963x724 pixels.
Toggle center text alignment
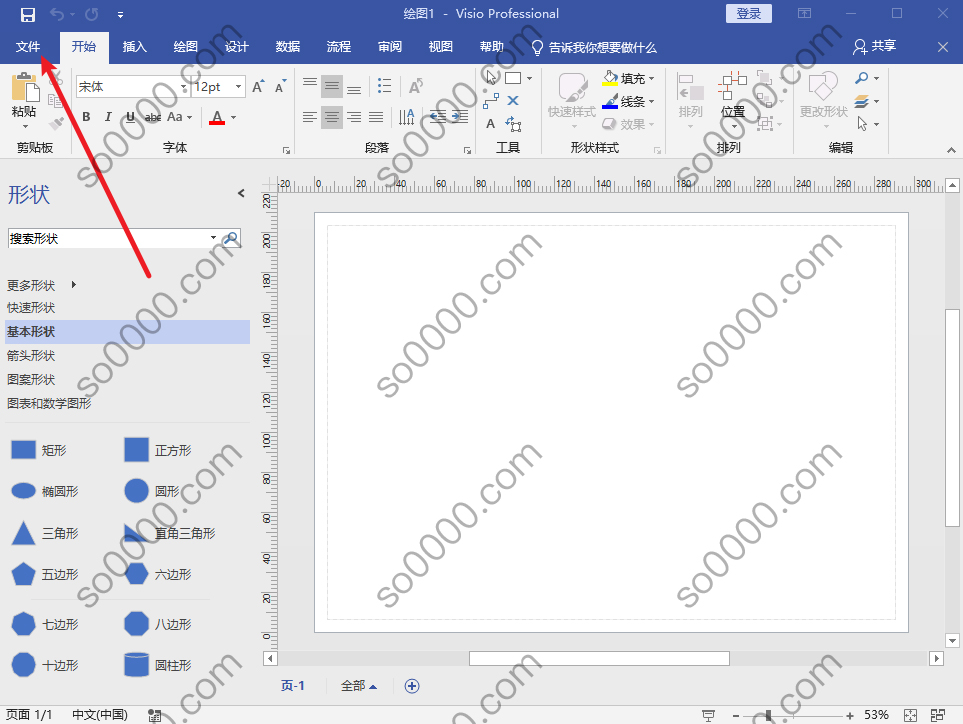pyautogui.click(x=332, y=117)
